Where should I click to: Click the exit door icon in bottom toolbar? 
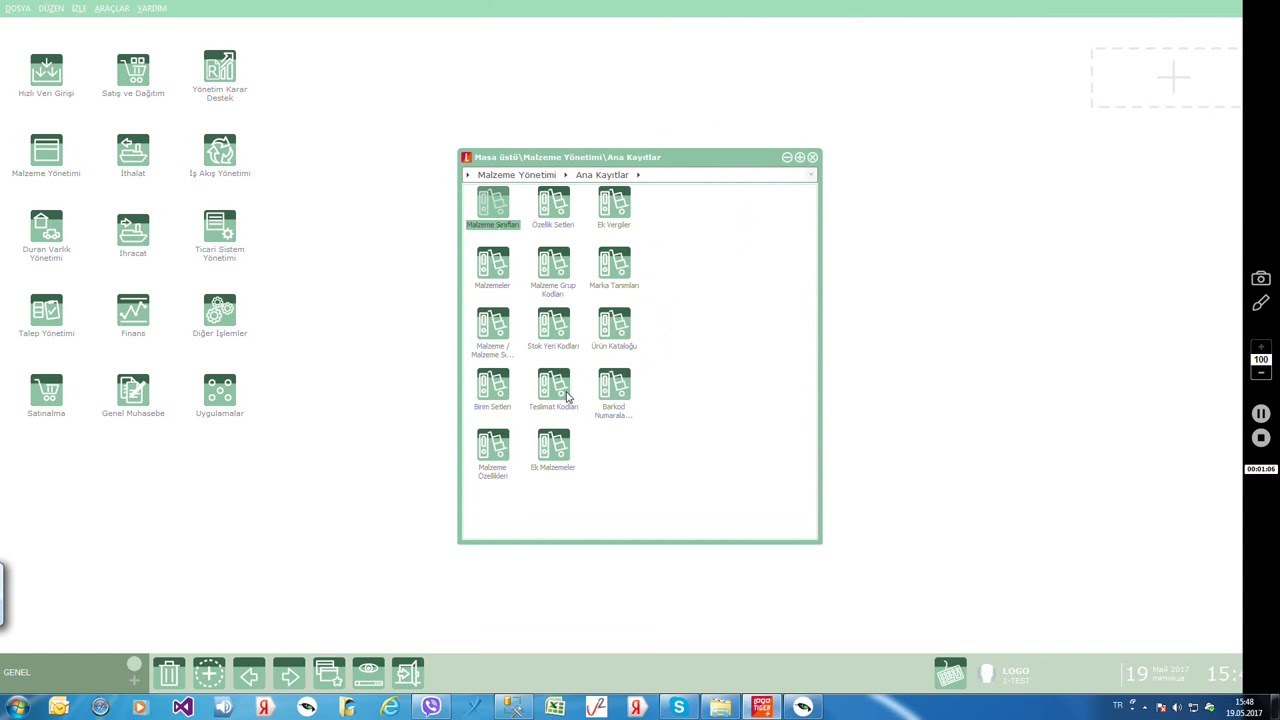coord(409,673)
